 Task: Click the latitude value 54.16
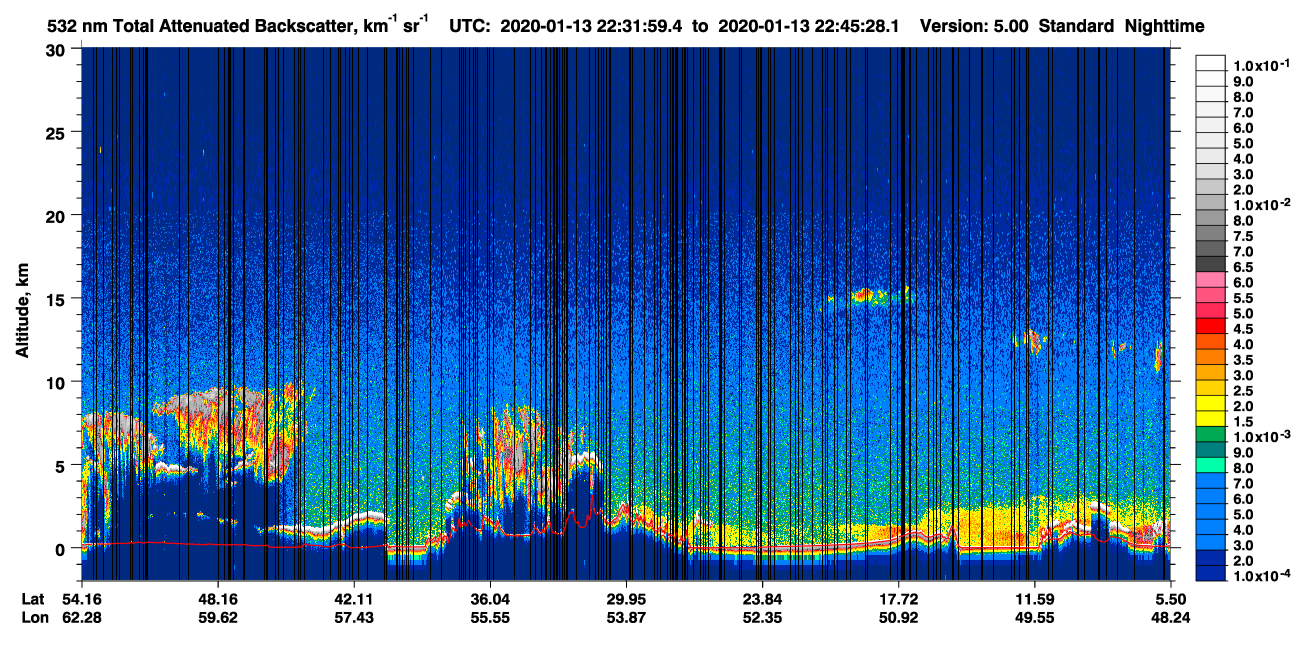click(x=82, y=599)
